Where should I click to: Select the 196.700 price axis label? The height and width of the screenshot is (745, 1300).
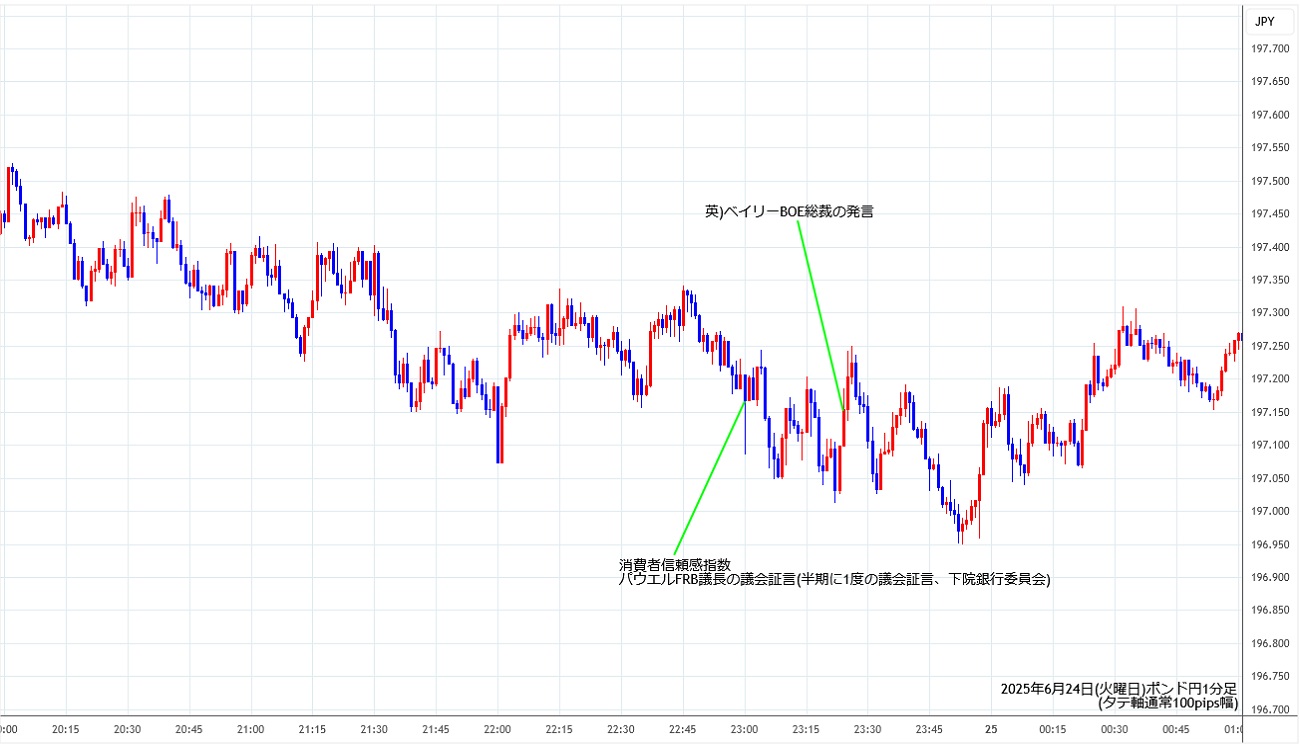click(1270, 709)
